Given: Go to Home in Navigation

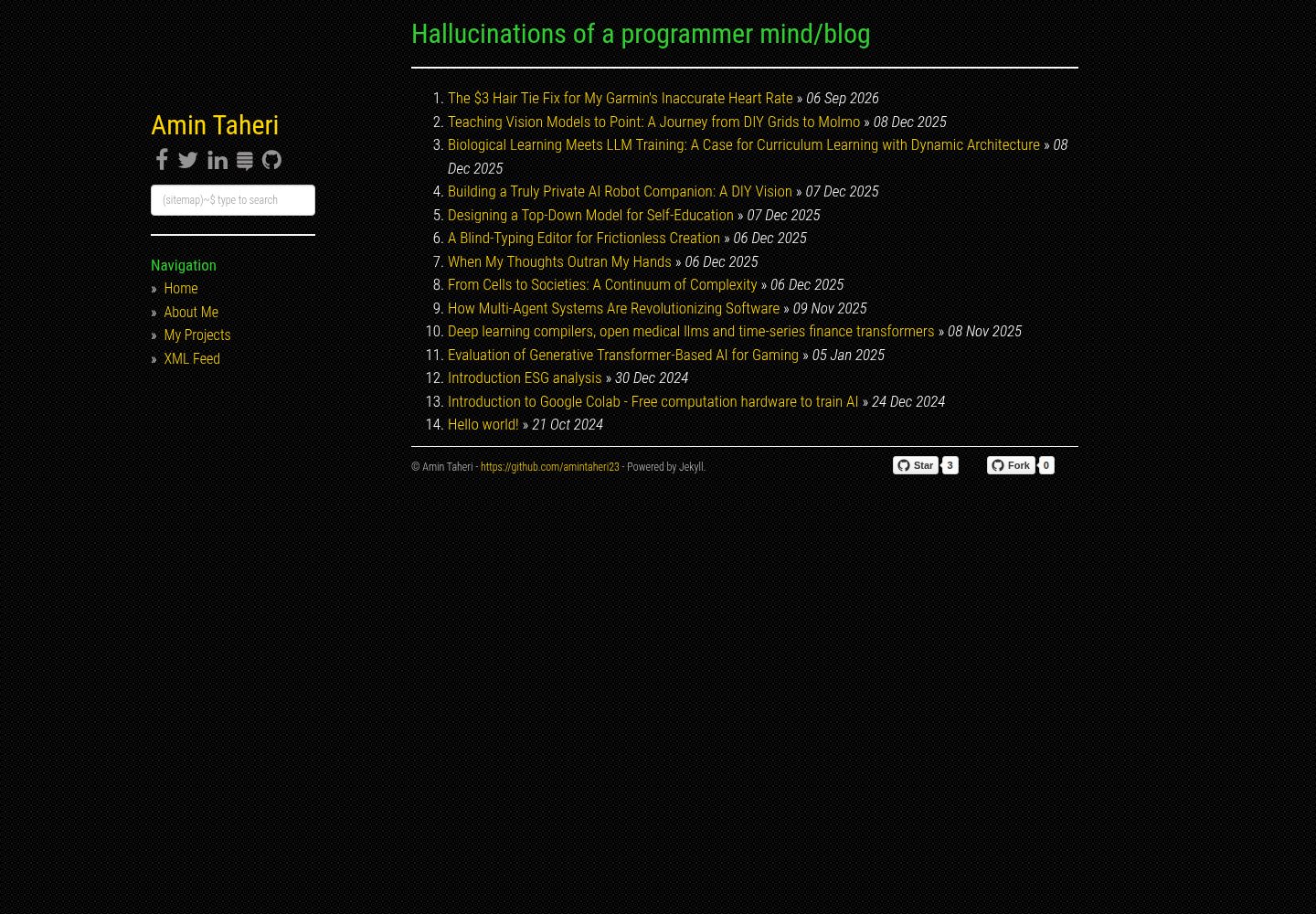Looking at the screenshot, I should tap(181, 288).
